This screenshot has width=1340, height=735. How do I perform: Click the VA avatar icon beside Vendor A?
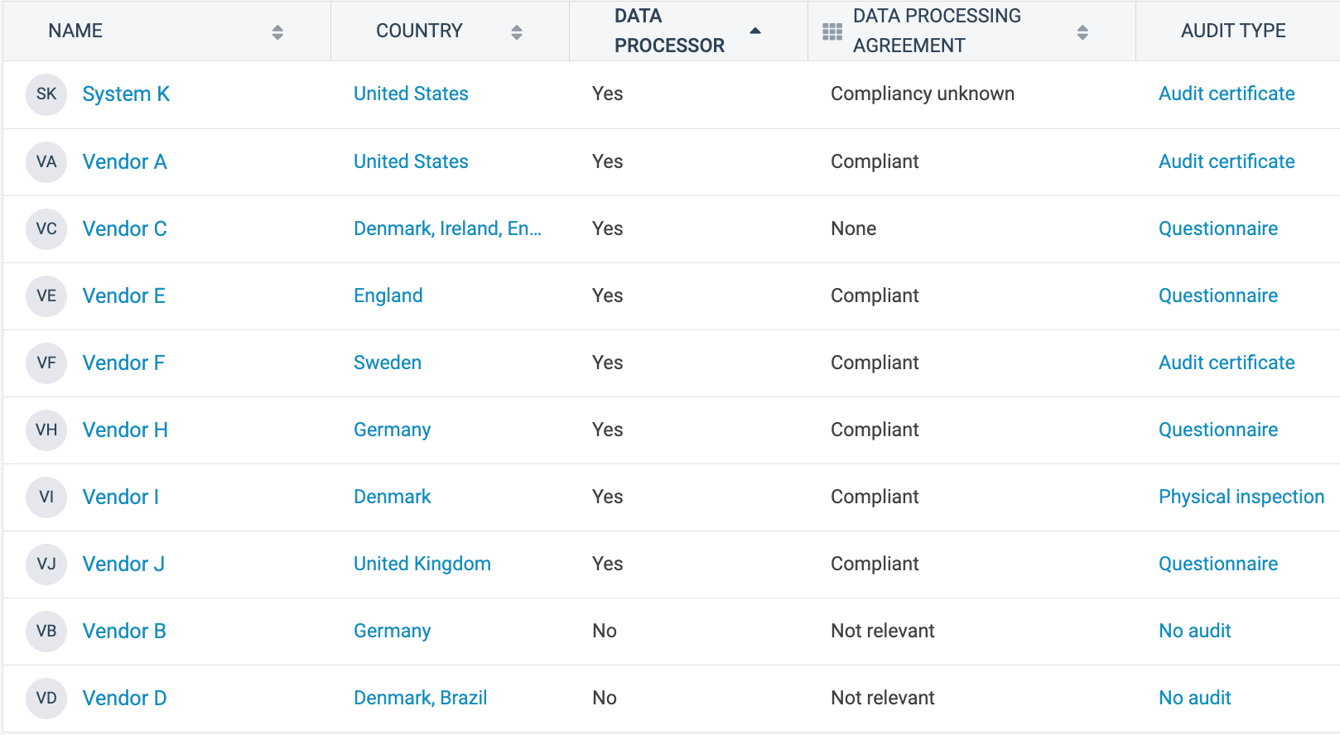point(46,161)
